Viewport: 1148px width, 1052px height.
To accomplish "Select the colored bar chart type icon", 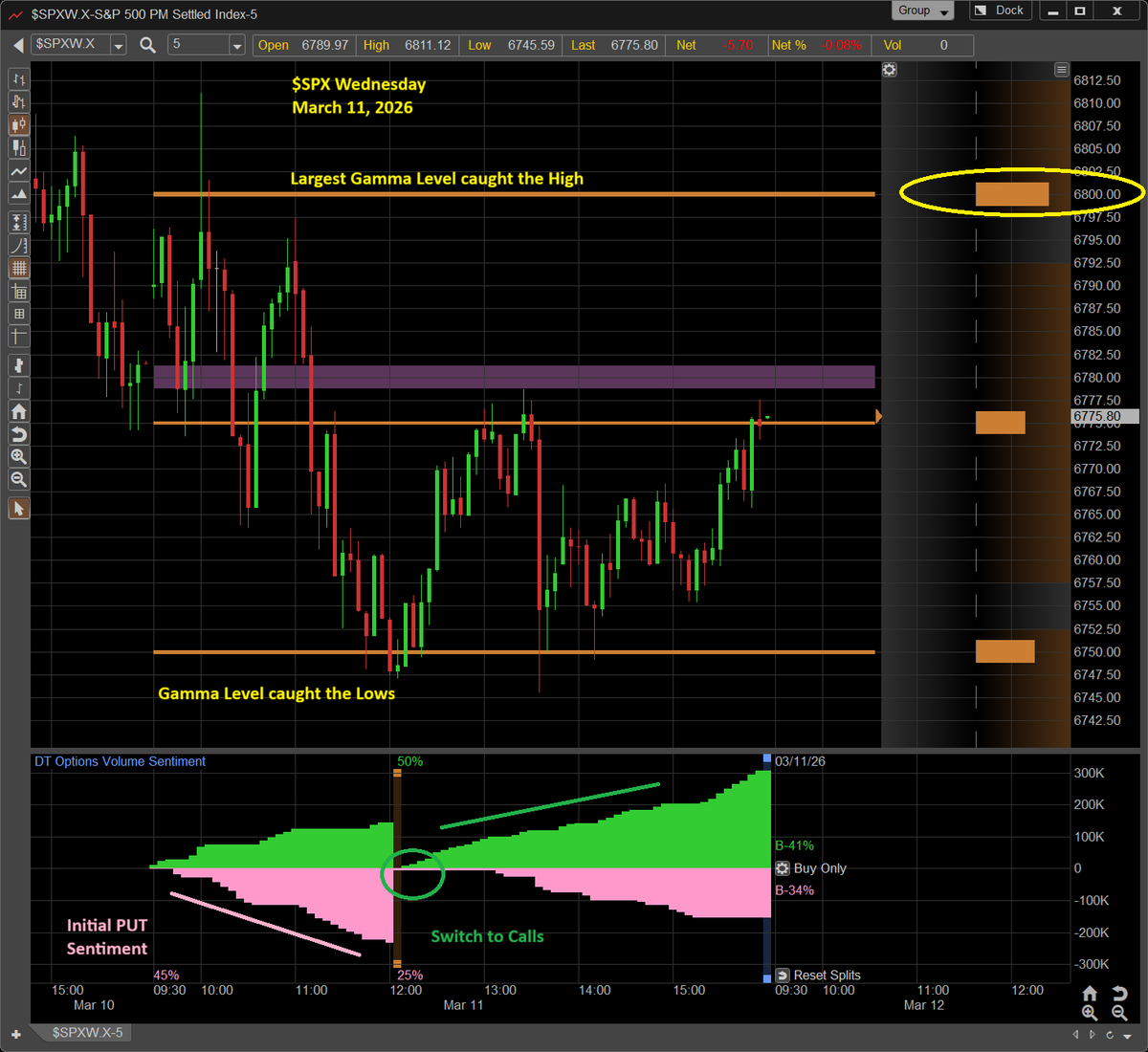I will tap(18, 101).
